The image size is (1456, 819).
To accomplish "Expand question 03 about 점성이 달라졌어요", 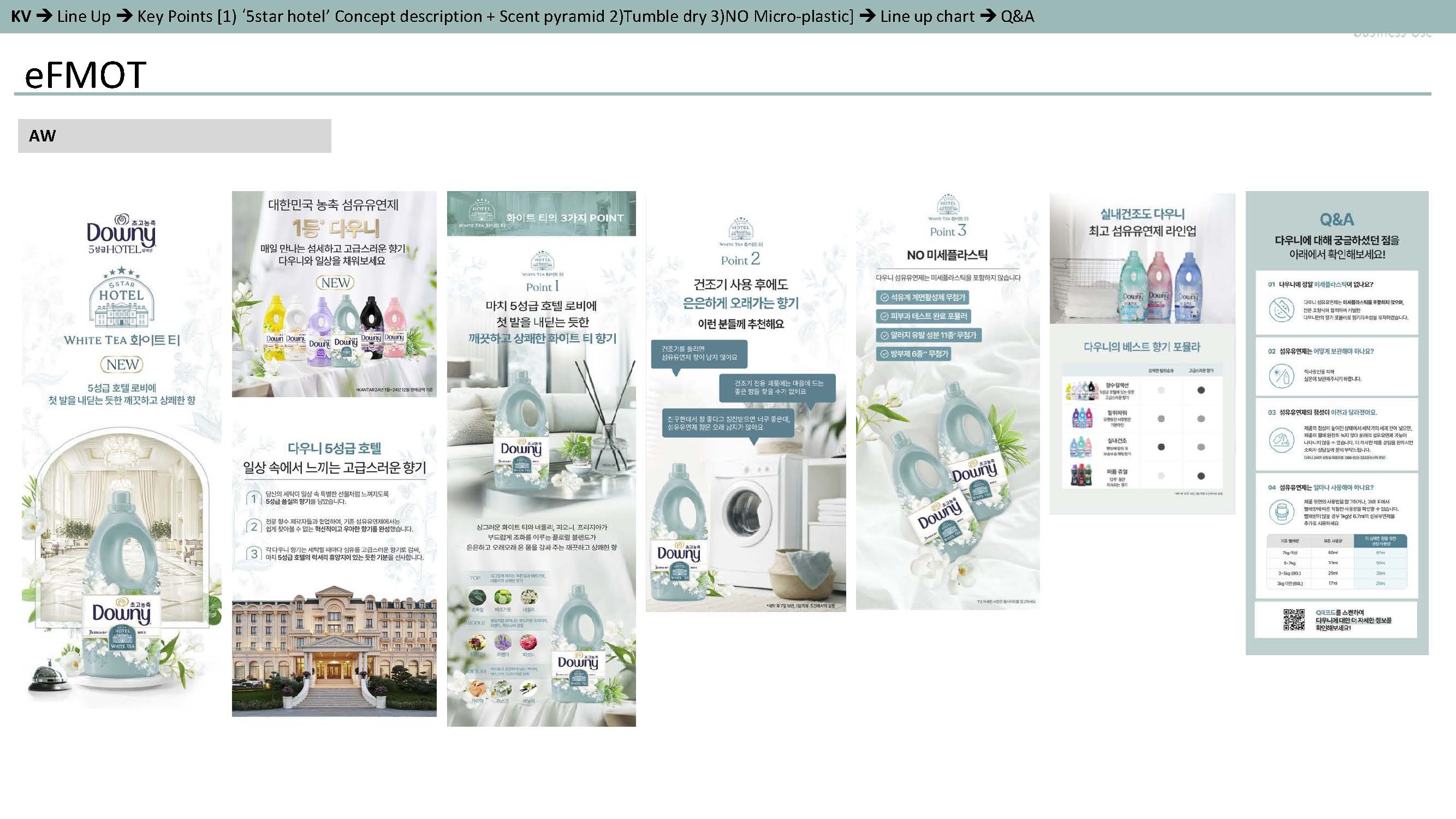I will [x=1322, y=413].
